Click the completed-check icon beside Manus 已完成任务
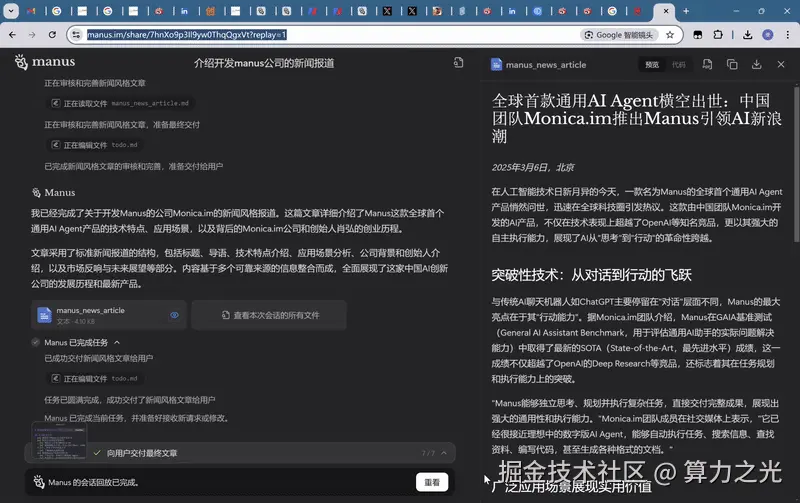The image size is (800, 503). tap(35, 342)
